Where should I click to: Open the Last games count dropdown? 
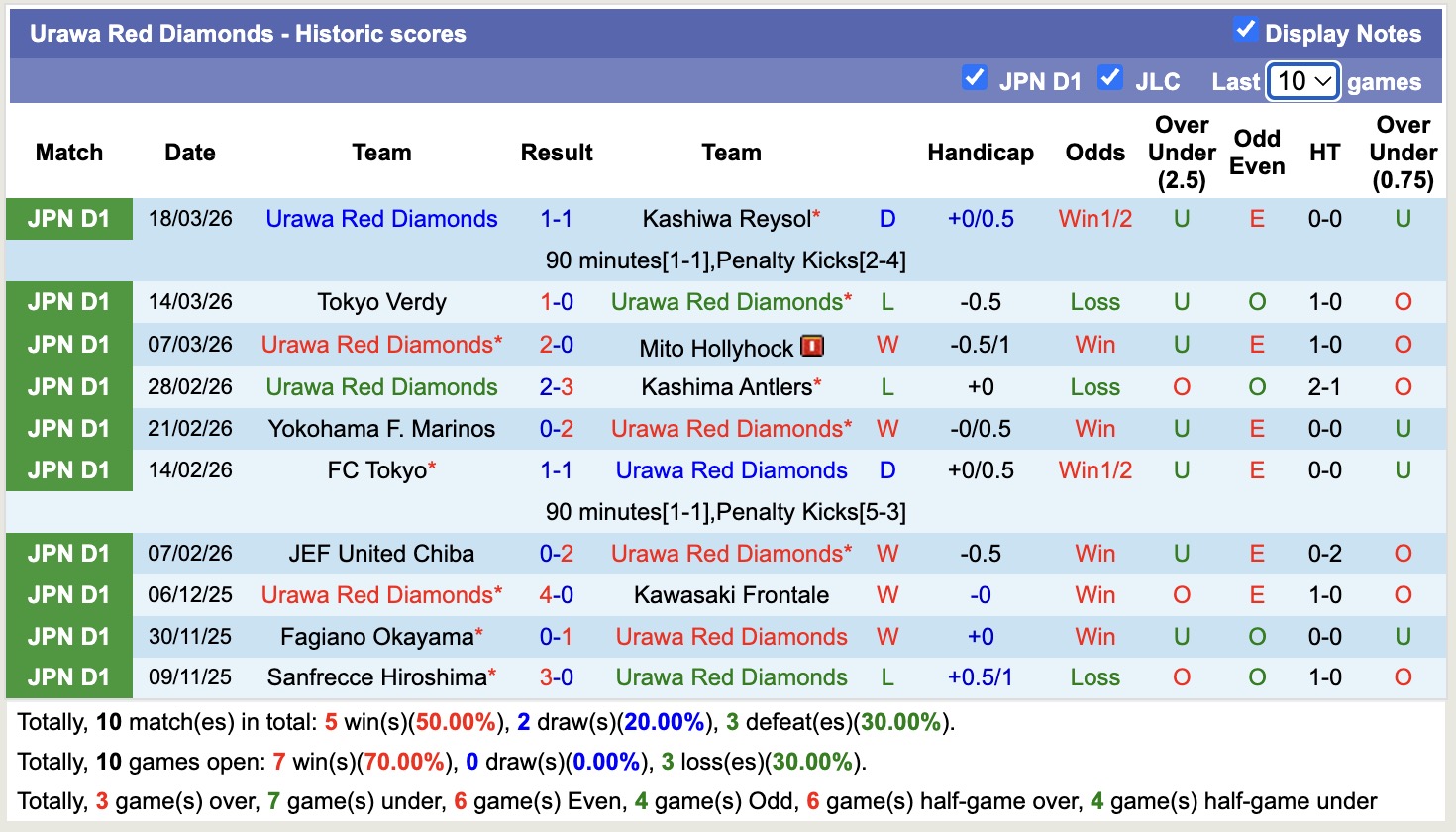[1302, 81]
